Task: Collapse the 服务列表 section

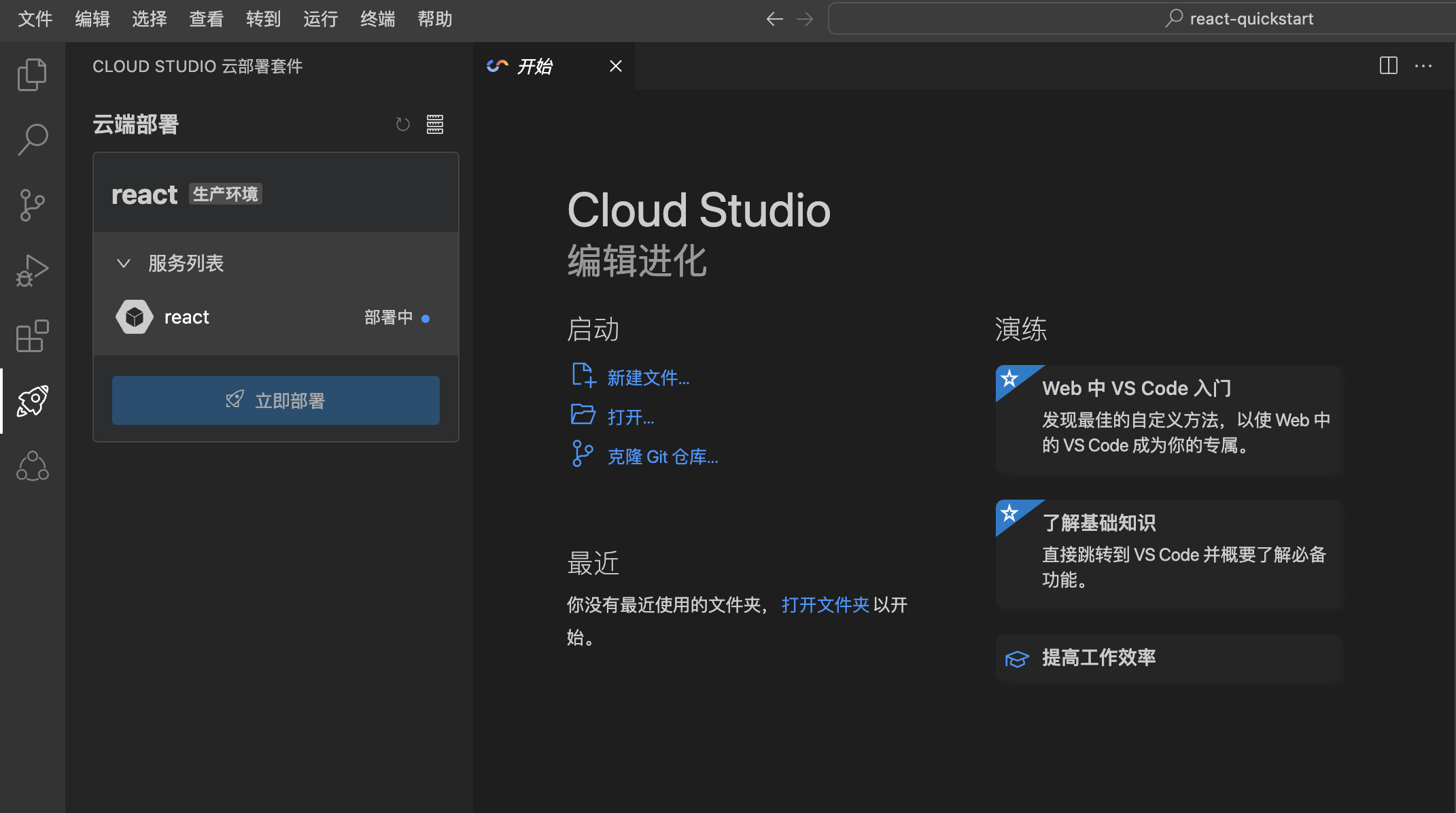Action: pyautogui.click(x=124, y=263)
